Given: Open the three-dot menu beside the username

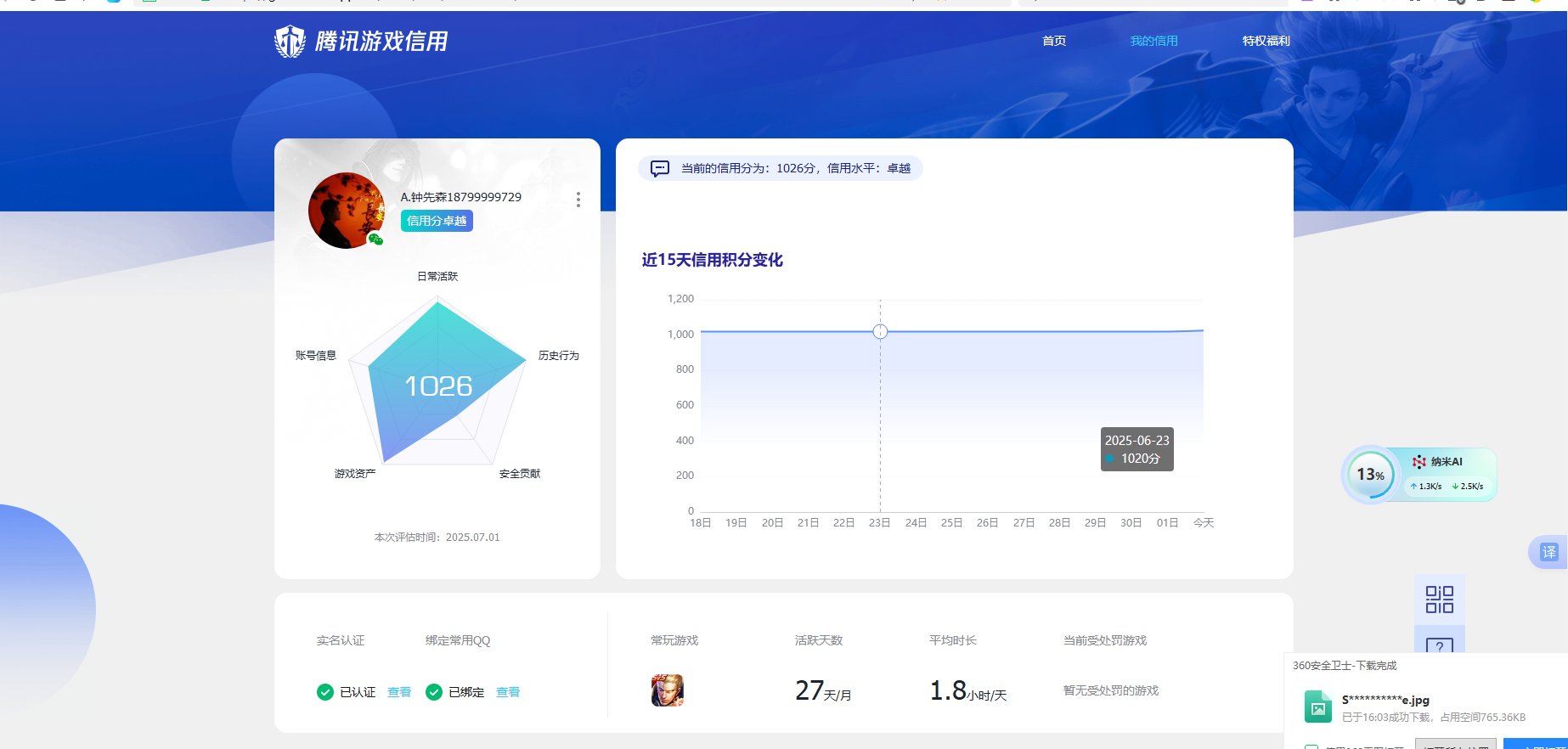Looking at the screenshot, I should tap(578, 200).
